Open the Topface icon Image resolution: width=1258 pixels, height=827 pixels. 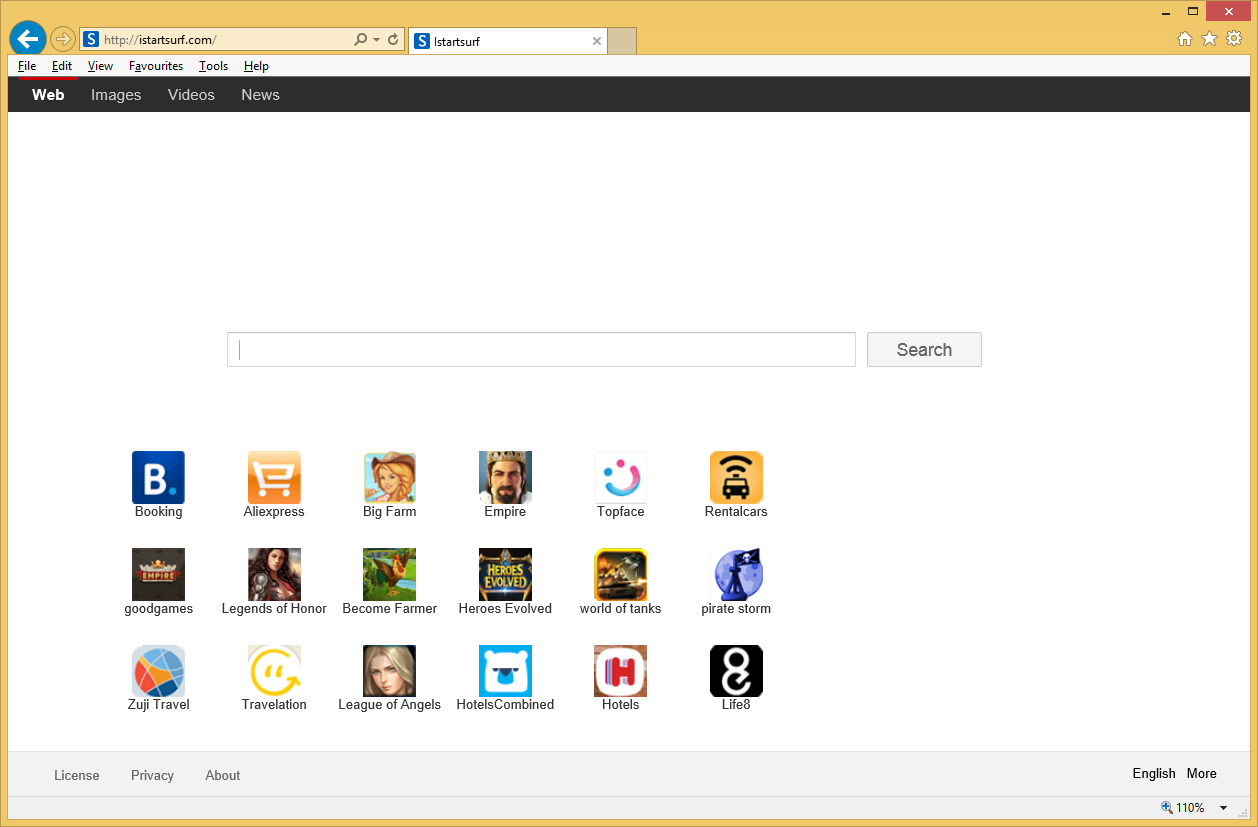tap(620, 477)
